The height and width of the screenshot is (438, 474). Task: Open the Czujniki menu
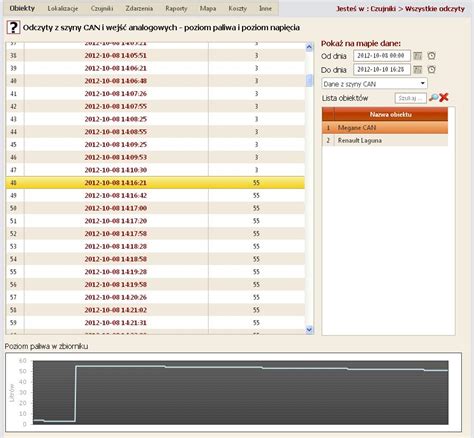(102, 8)
